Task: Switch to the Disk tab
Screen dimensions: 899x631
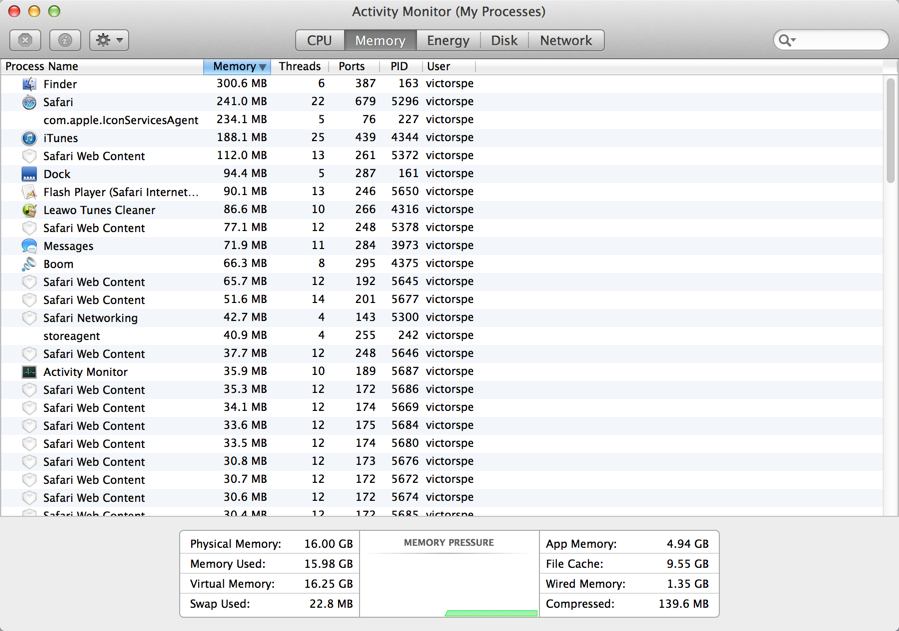Action: 504,40
